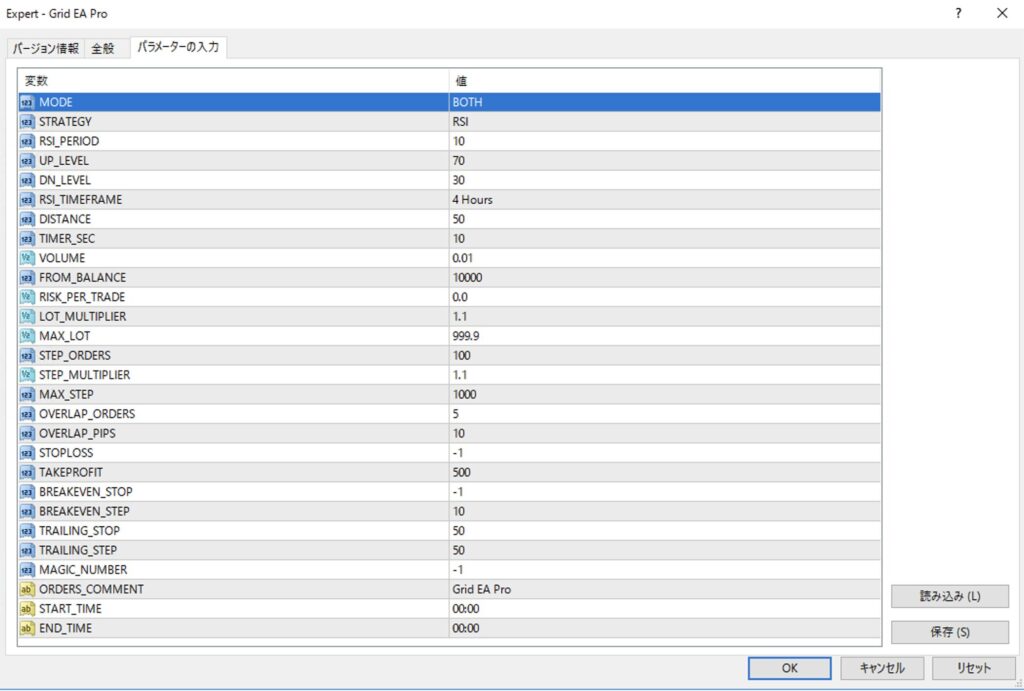Click the icon next to STEP_ORDERS

(x=27, y=356)
